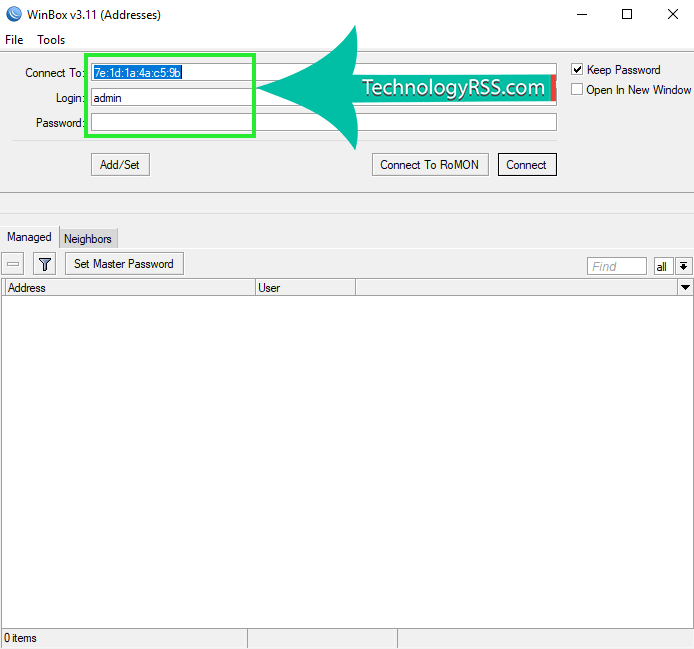
Task: Click the remove (minus) icon in toolbar
Action: [14, 264]
